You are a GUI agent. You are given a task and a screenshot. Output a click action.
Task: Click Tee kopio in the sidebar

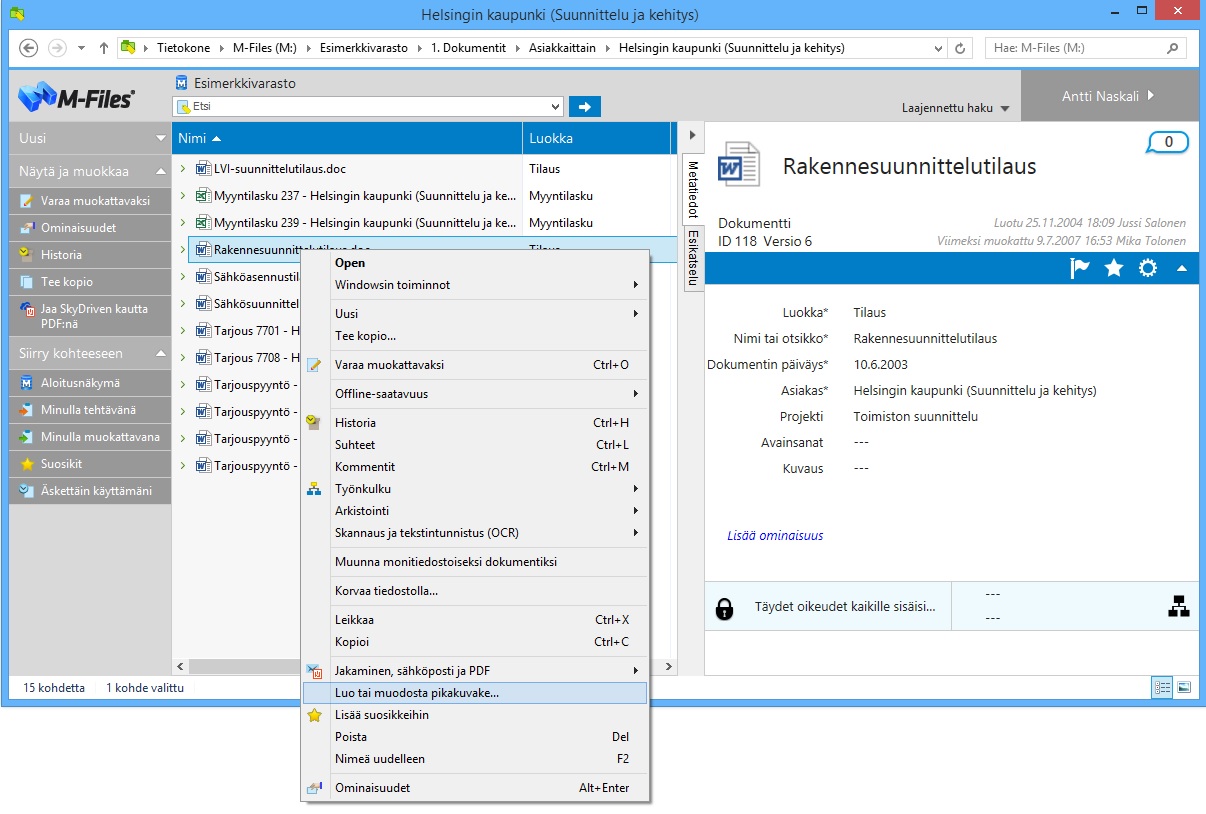click(x=90, y=282)
